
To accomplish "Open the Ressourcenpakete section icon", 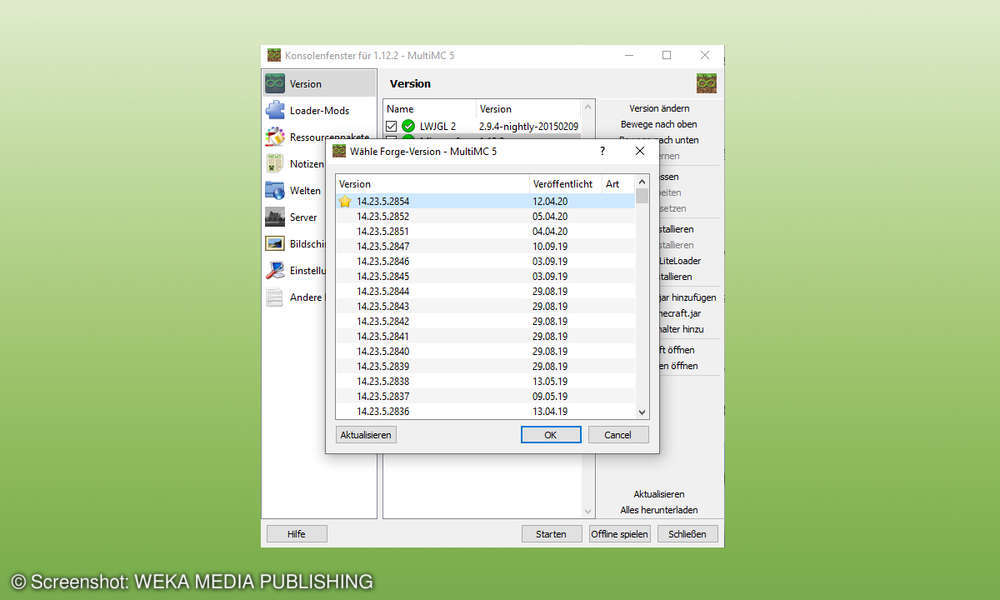I will coord(274,137).
